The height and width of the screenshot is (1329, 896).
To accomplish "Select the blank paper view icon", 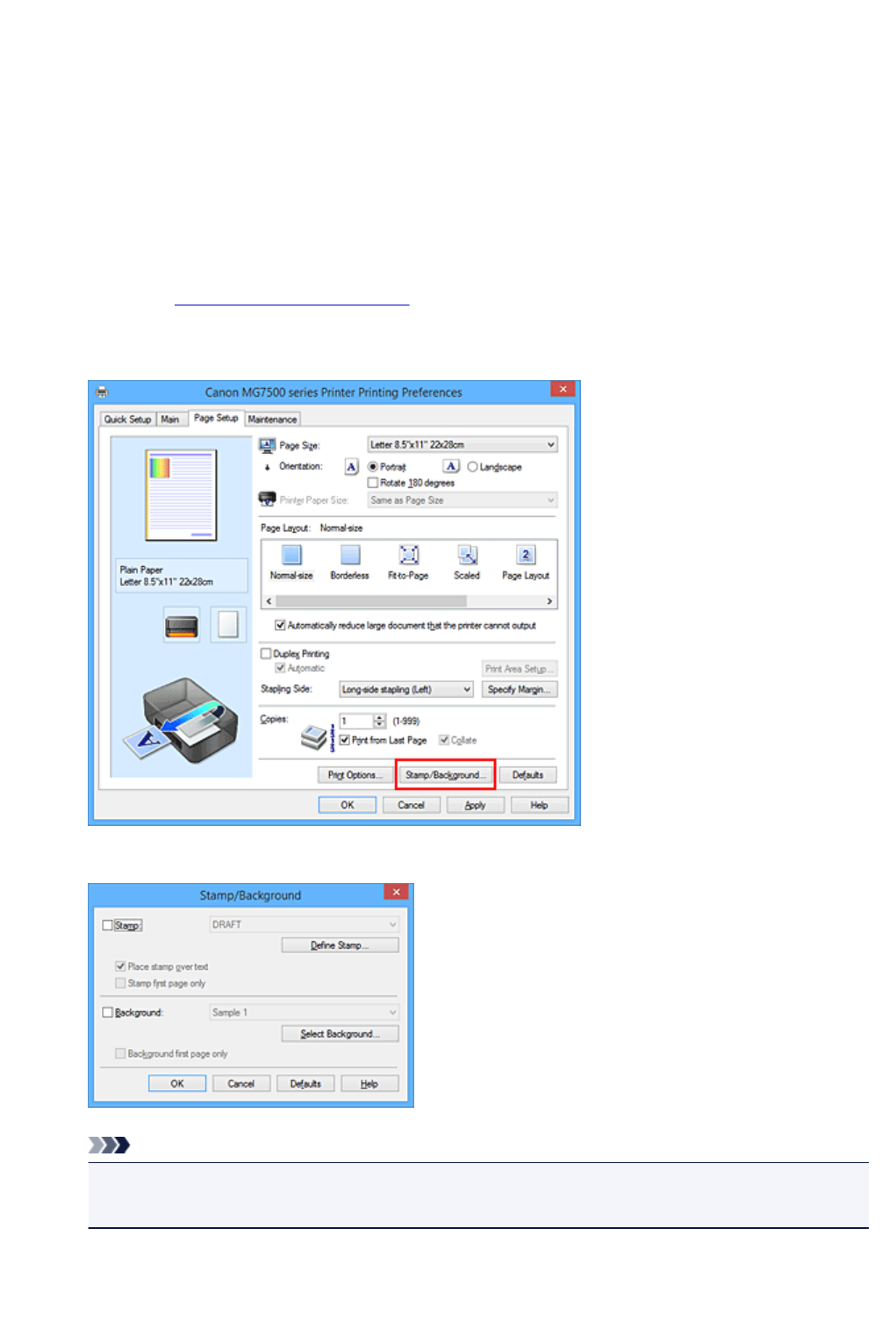I will (228, 625).
